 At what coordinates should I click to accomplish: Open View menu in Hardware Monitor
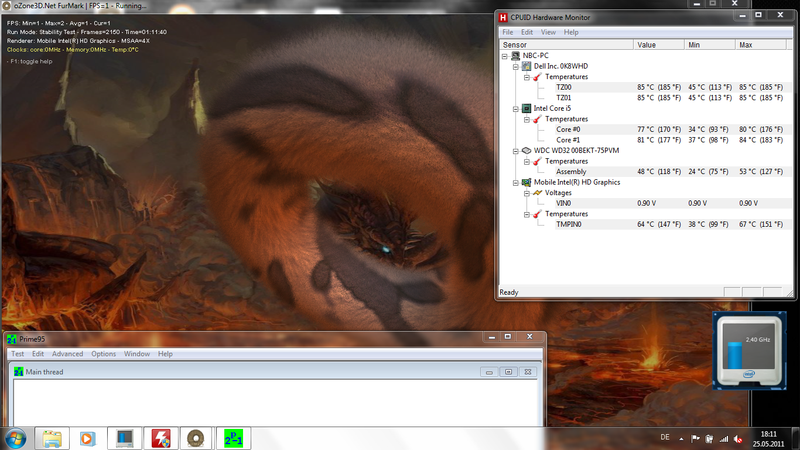[x=548, y=32]
